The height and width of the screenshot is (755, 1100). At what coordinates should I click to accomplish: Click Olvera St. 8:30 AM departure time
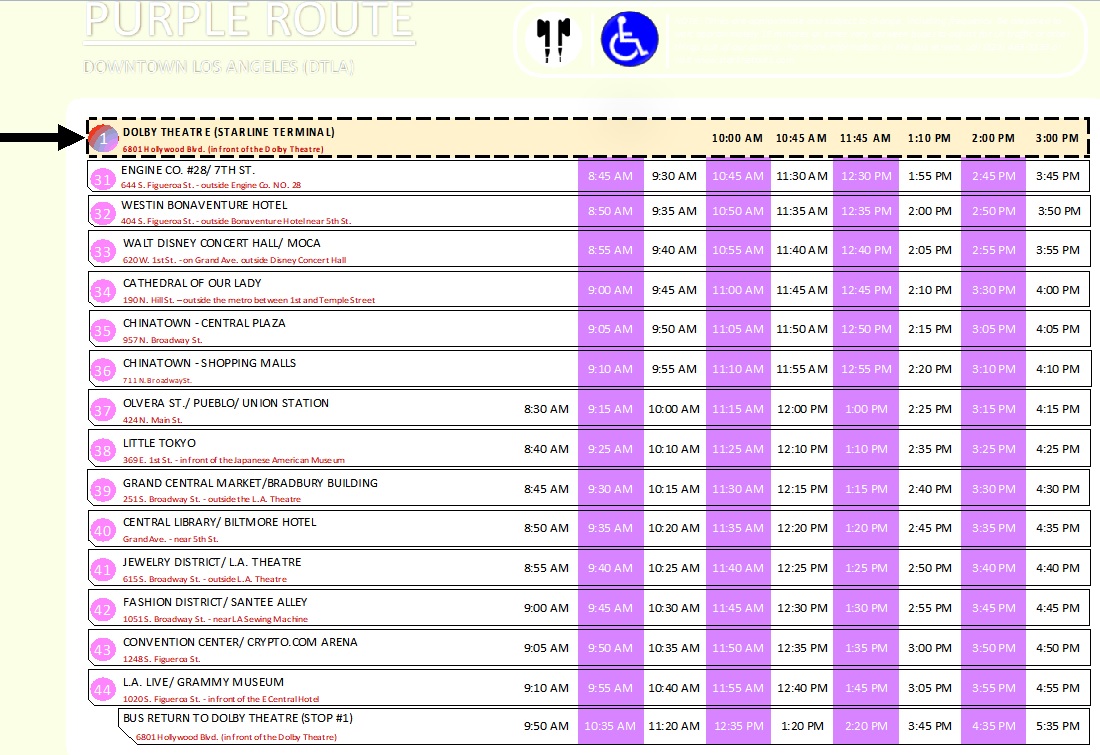[x=546, y=409]
